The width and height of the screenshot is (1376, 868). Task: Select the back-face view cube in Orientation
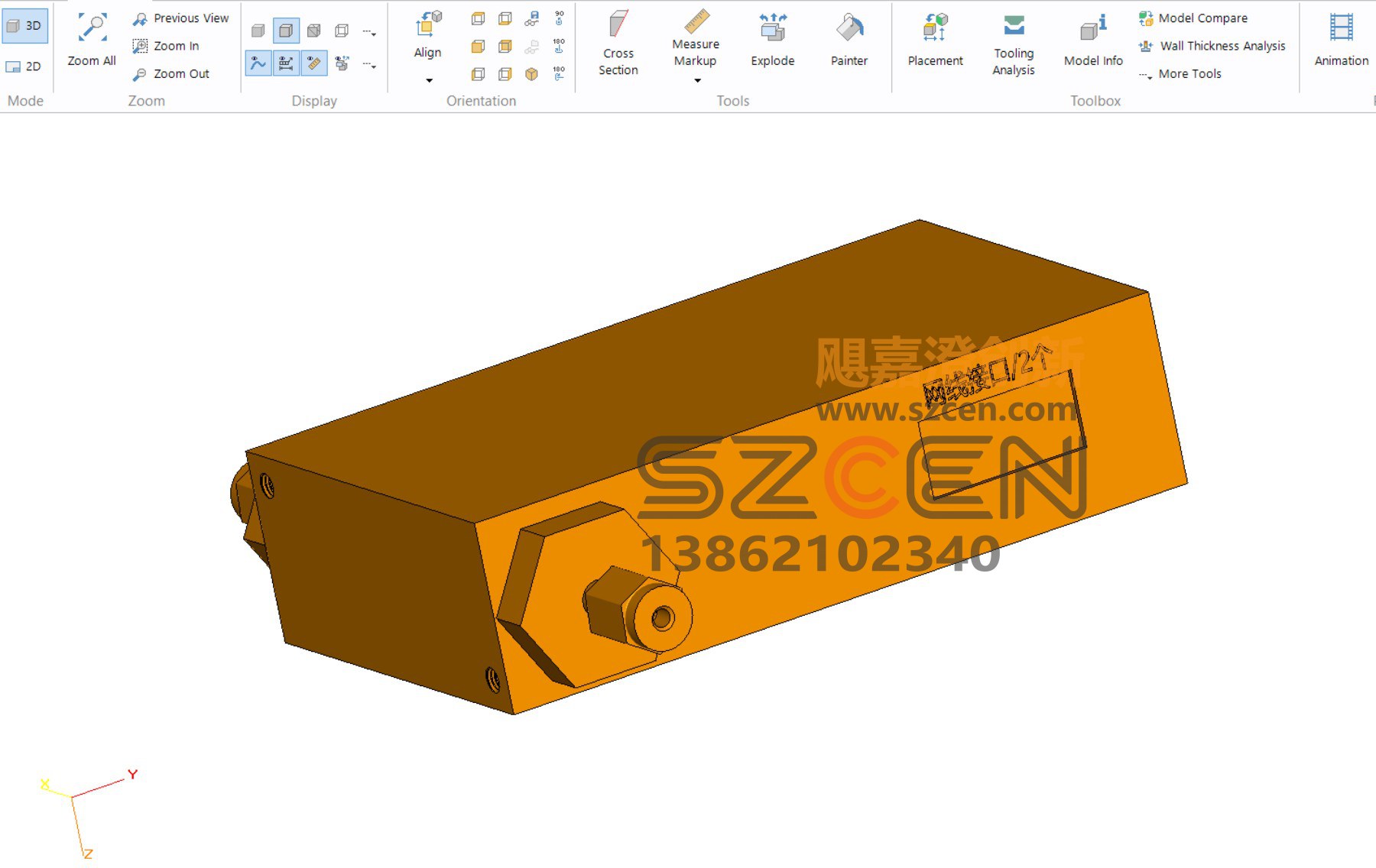(505, 47)
